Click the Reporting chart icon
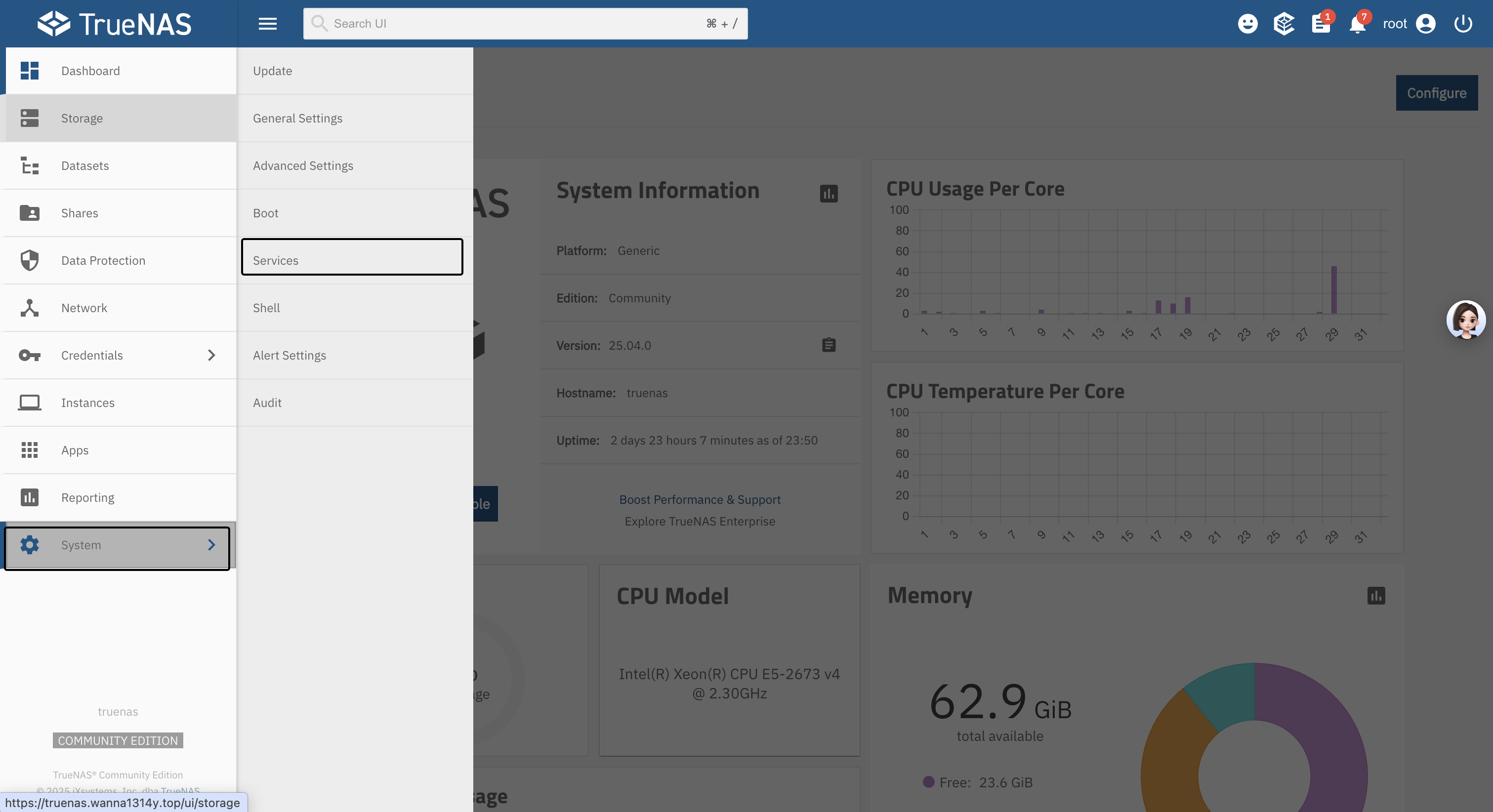1493x812 pixels. (x=30, y=497)
